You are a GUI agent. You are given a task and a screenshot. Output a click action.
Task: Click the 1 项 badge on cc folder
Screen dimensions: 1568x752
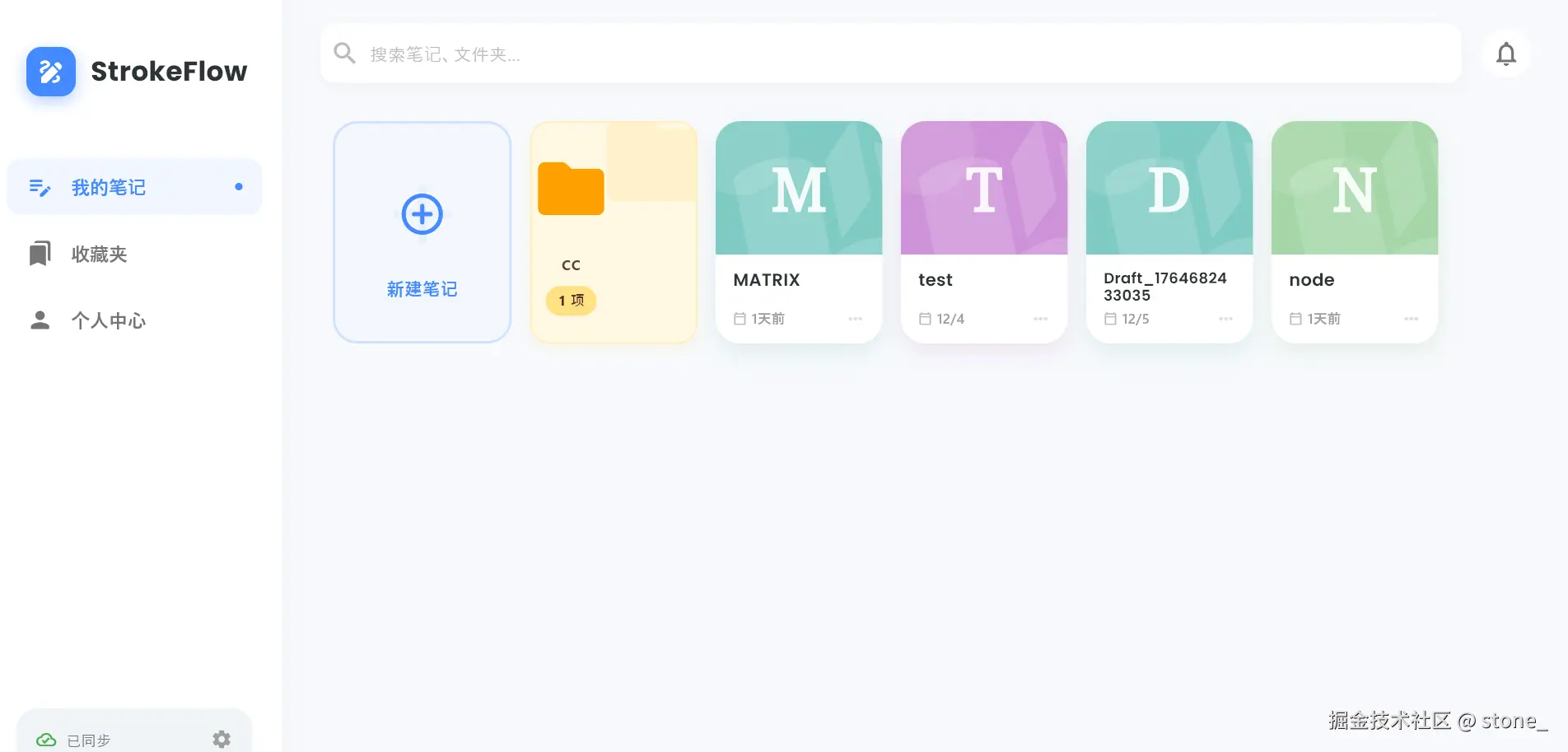coord(571,301)
